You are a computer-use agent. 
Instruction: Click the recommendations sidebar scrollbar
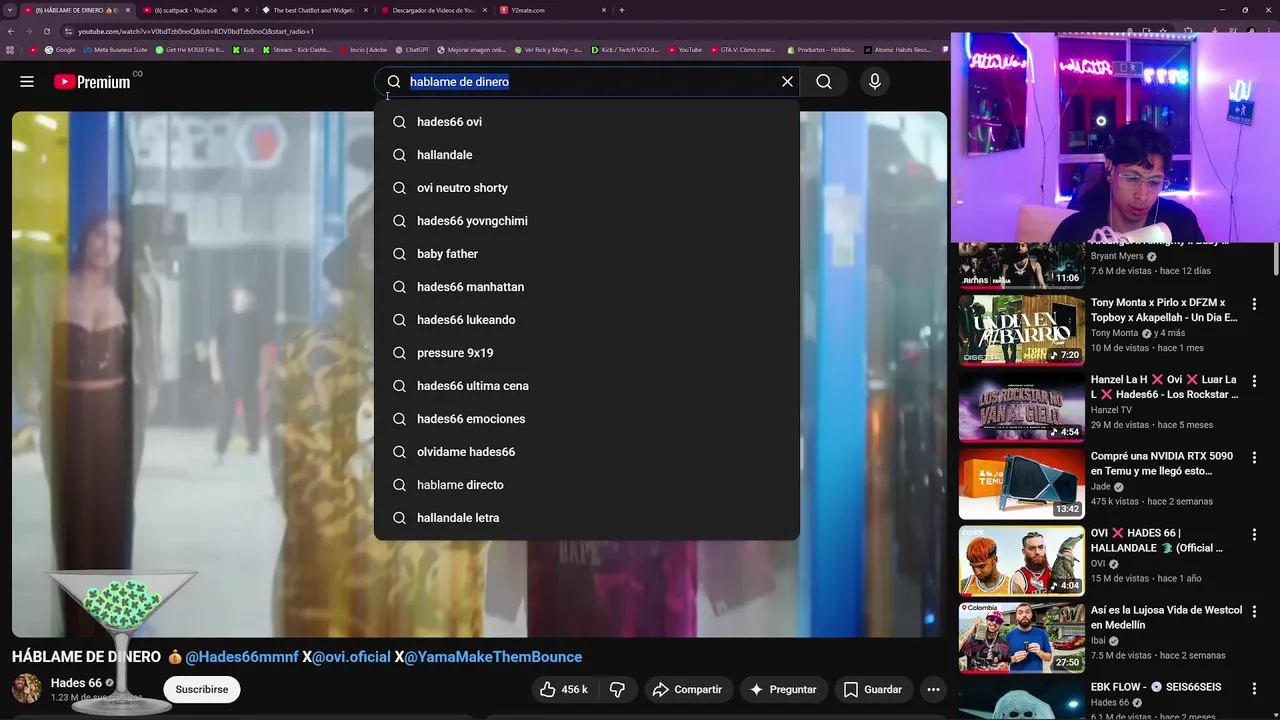[1275, 257]
